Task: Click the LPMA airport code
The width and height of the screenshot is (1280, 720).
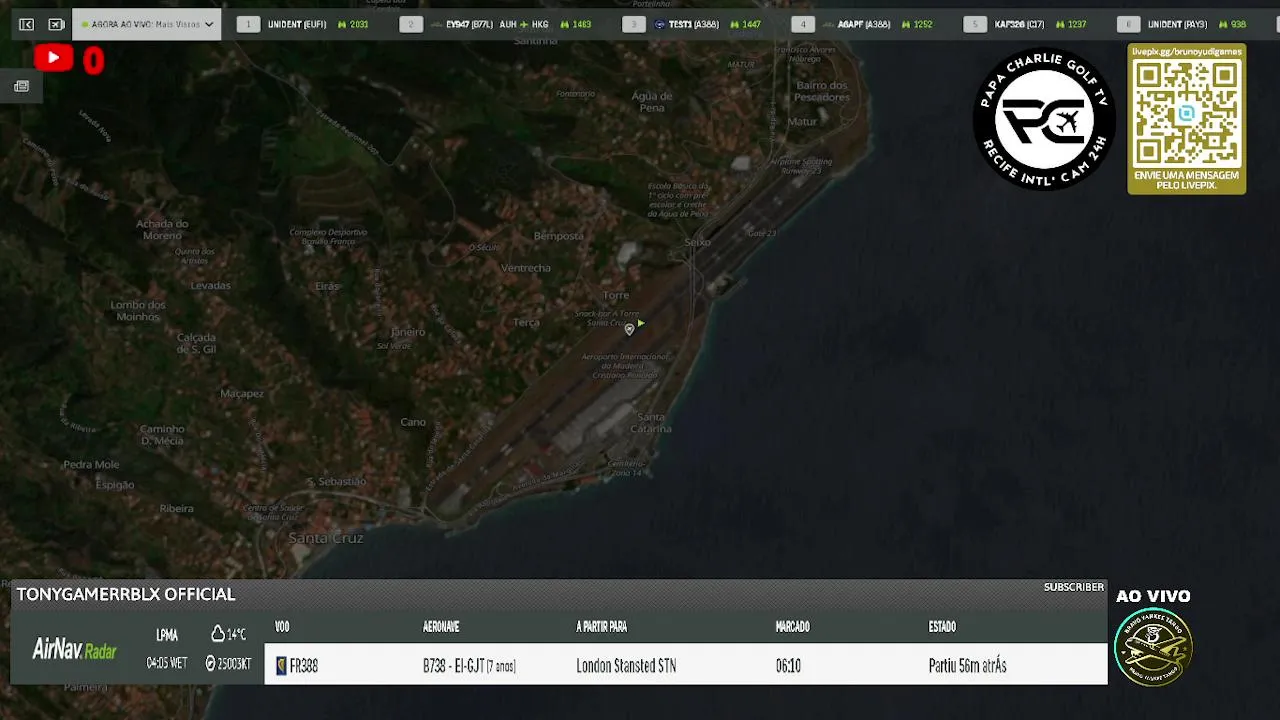Action: [167, 635]
